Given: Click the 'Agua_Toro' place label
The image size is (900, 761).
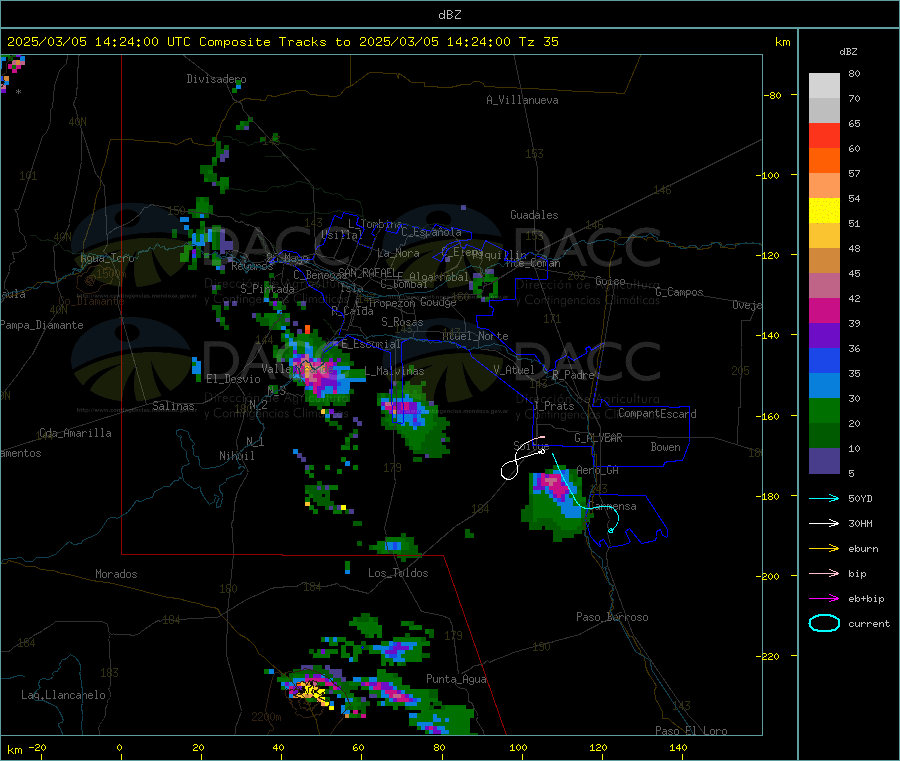Looking at the screenshot, I should 107,258.
